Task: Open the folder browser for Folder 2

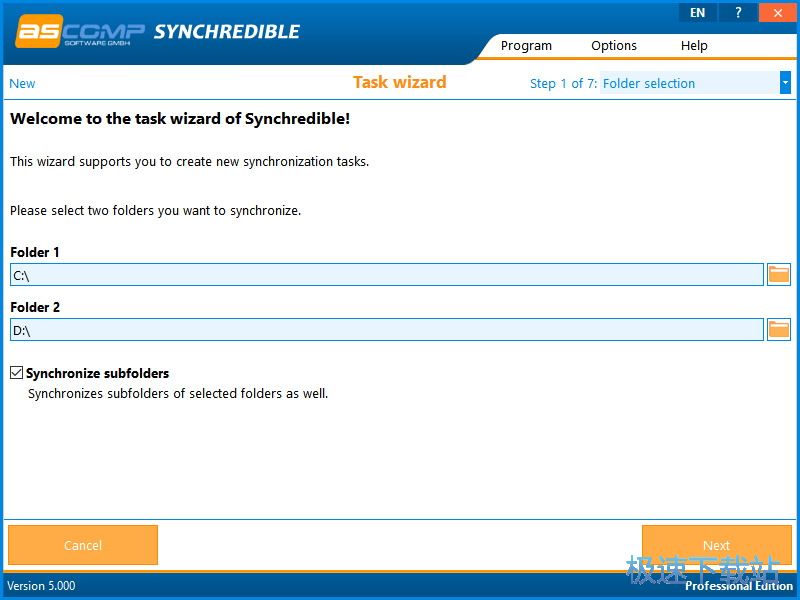Action: coord(778,328)
